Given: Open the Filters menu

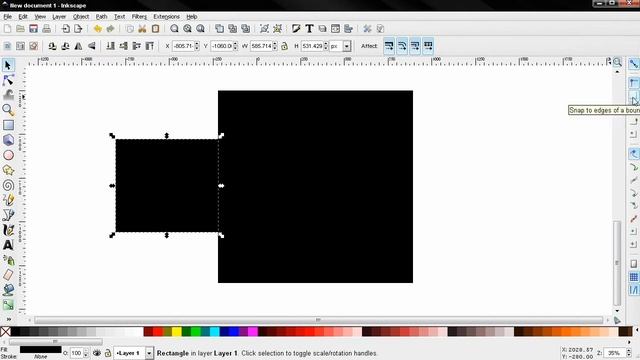Looking at the screenshot, I should (x=139, y=17).
